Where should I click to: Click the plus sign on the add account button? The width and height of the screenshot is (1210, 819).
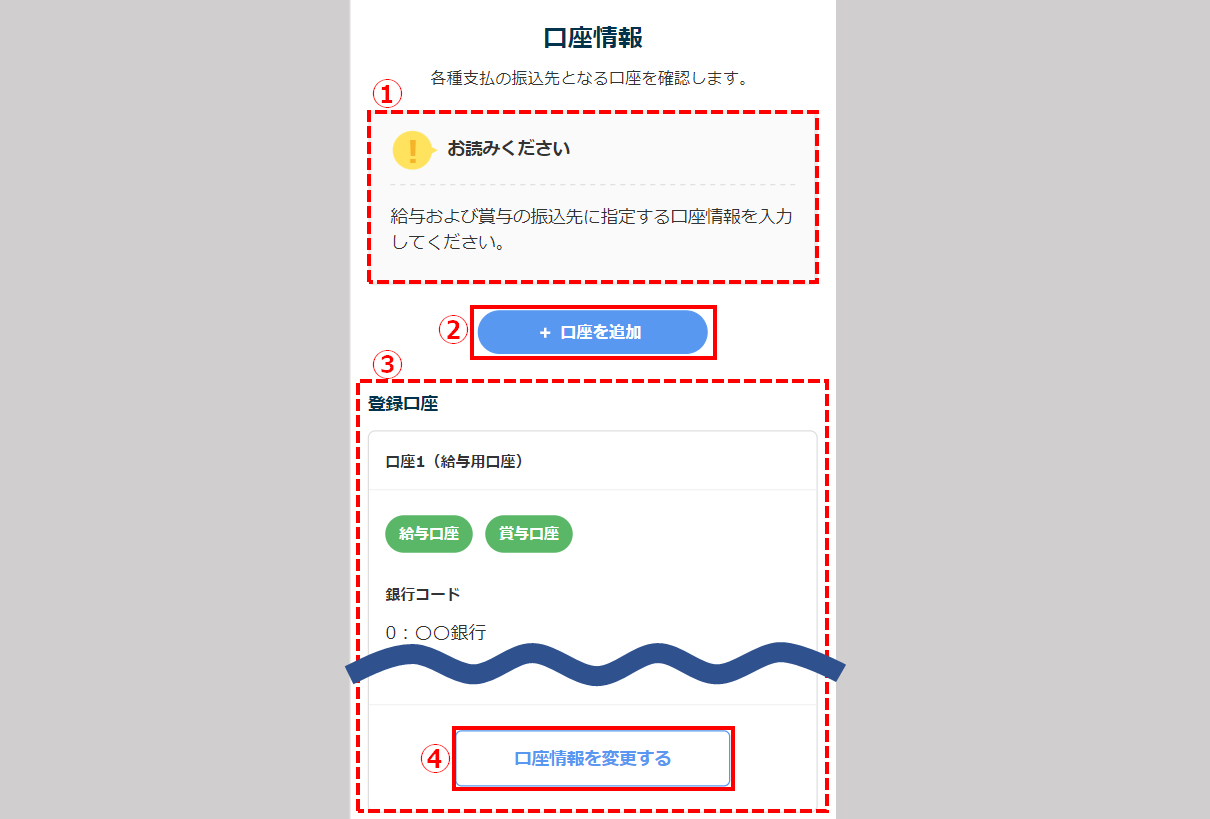tap(545, 332)
